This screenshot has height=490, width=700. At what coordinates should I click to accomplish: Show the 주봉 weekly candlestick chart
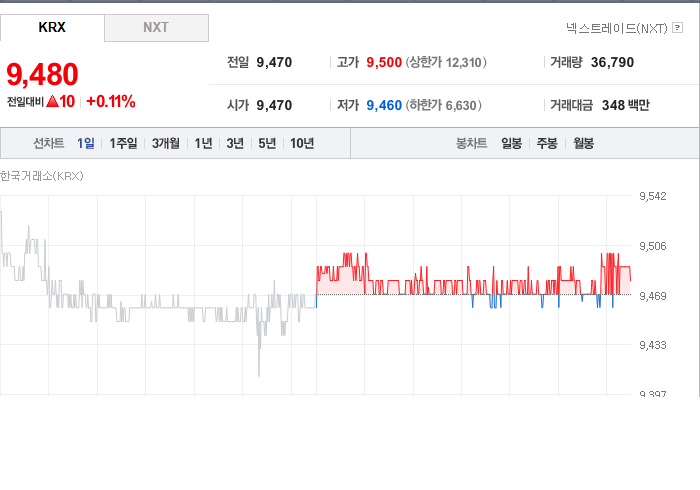coord(547,143)
